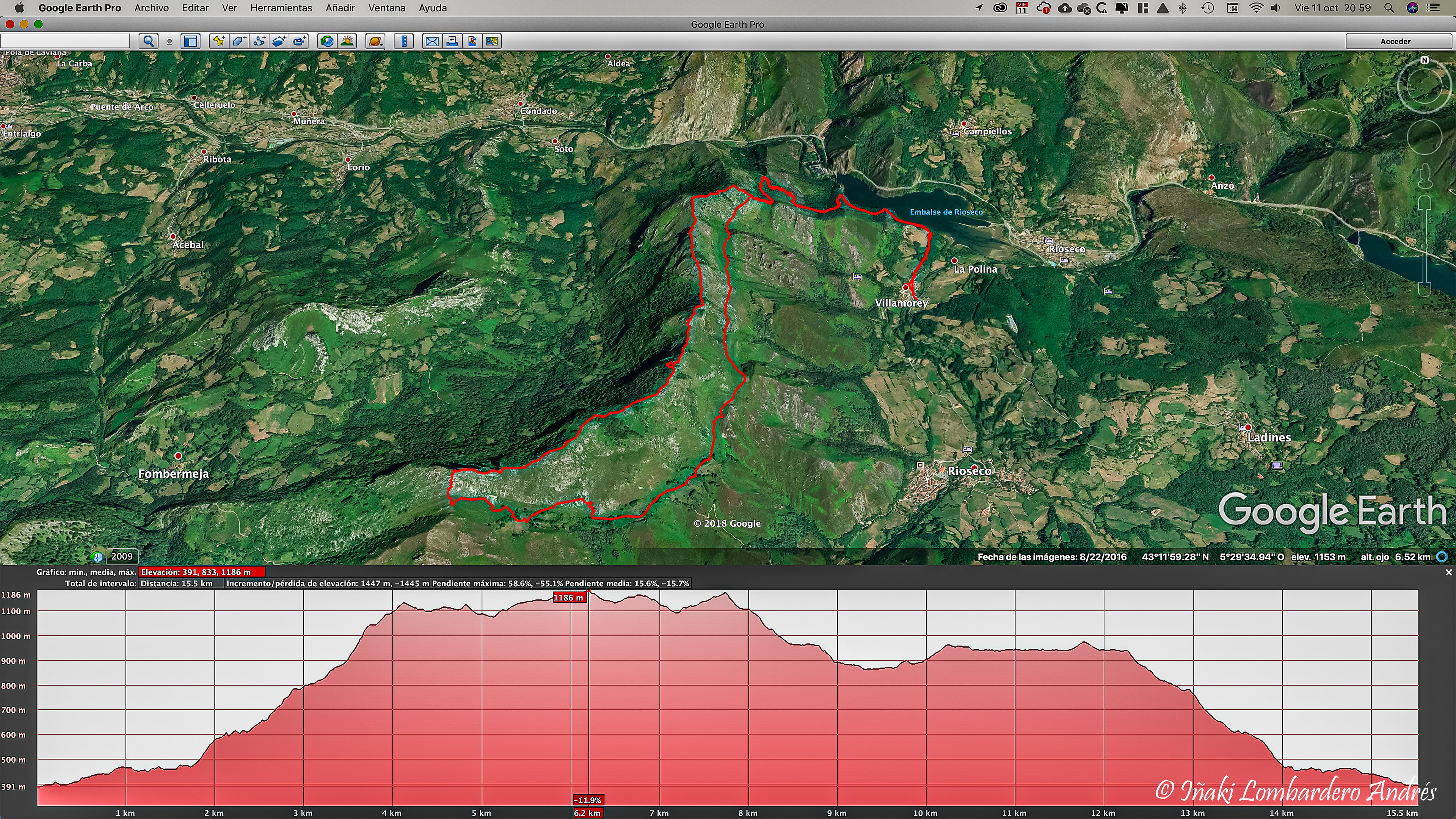Click the Embalse de Rioseco water label
1456x819 pixels.
[x=946, y=212]
